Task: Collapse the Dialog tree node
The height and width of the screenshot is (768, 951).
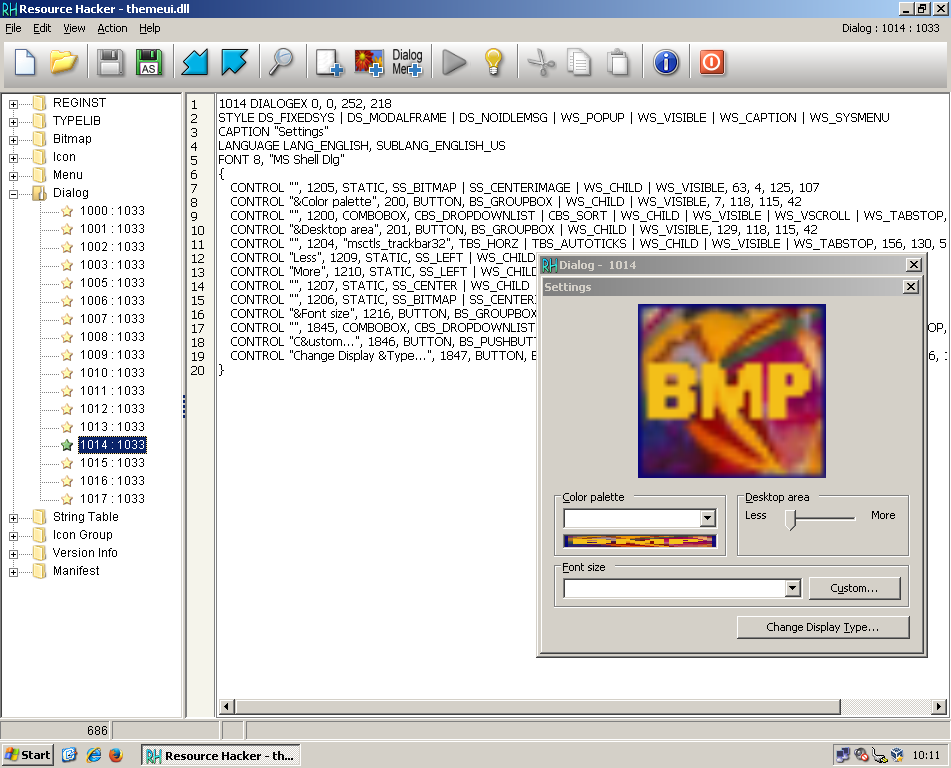Action: point(14,193)
